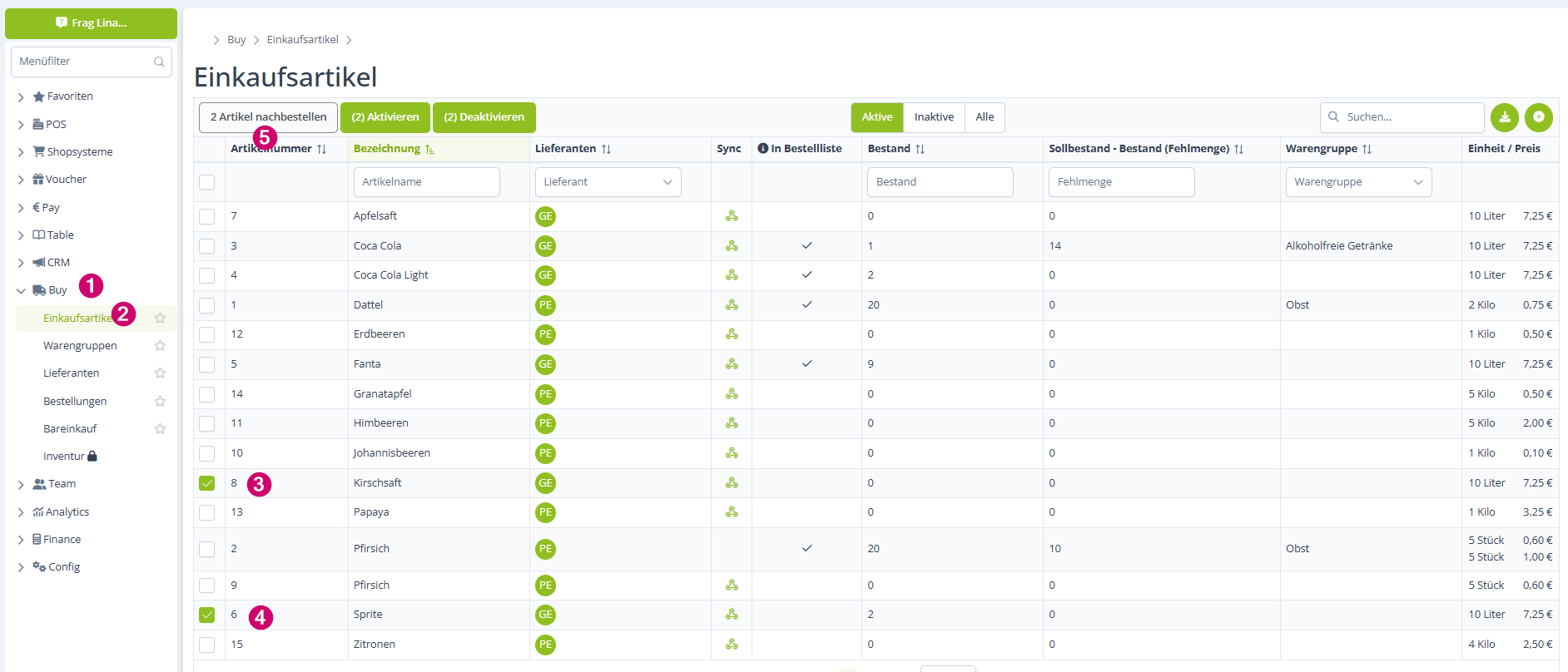Favorite Lieferanten via its star icon
Image resolution: width=1568 pixels, height=672 pixels.
pyautogui.click(x=160, y=373)
